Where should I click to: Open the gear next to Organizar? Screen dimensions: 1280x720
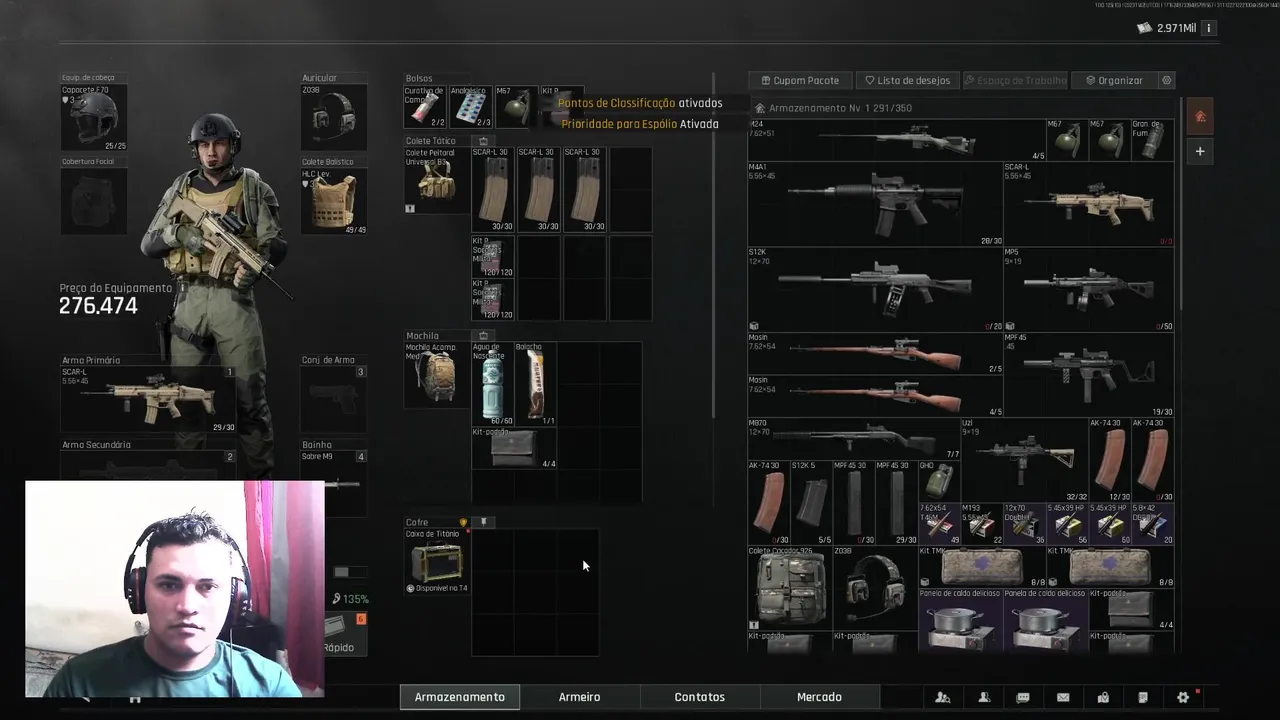(x=1166, y=80)
